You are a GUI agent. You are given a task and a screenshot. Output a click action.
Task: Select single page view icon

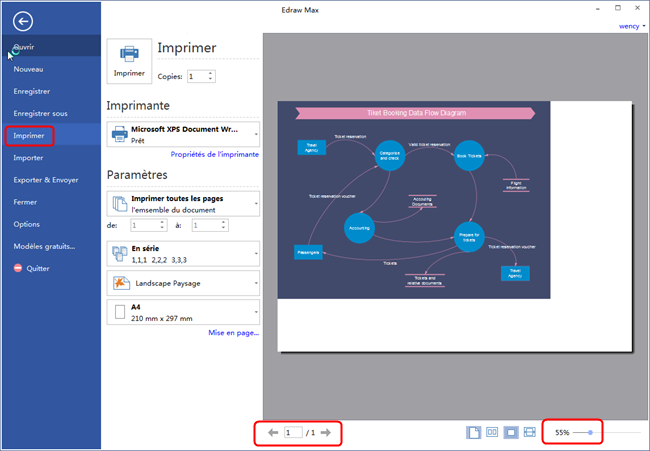coord(473,432)
